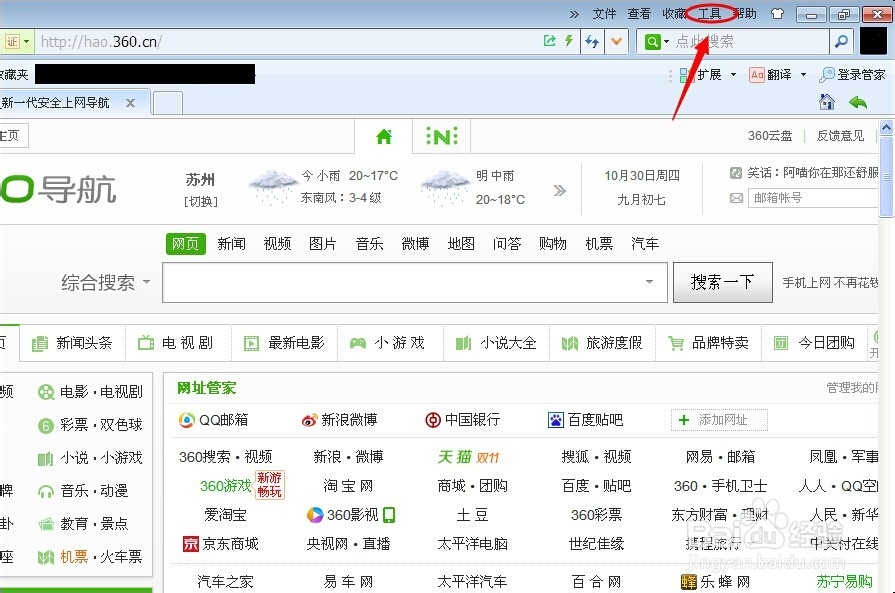Viewport: 895px width, 593px height.
Task: Select the 视频 search category
Action: click(277, 244)
